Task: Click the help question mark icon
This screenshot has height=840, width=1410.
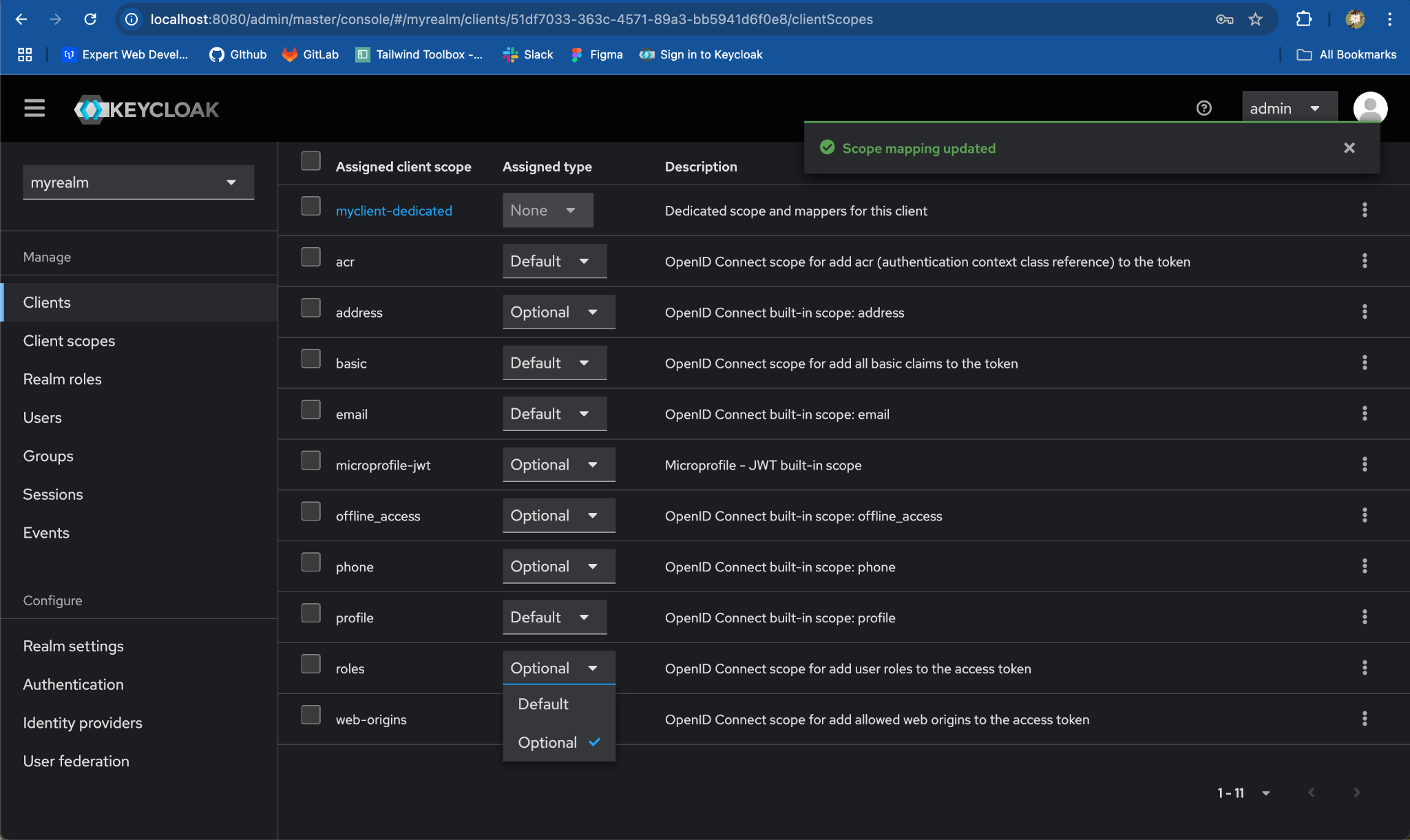Action: tap(1203, 108)
